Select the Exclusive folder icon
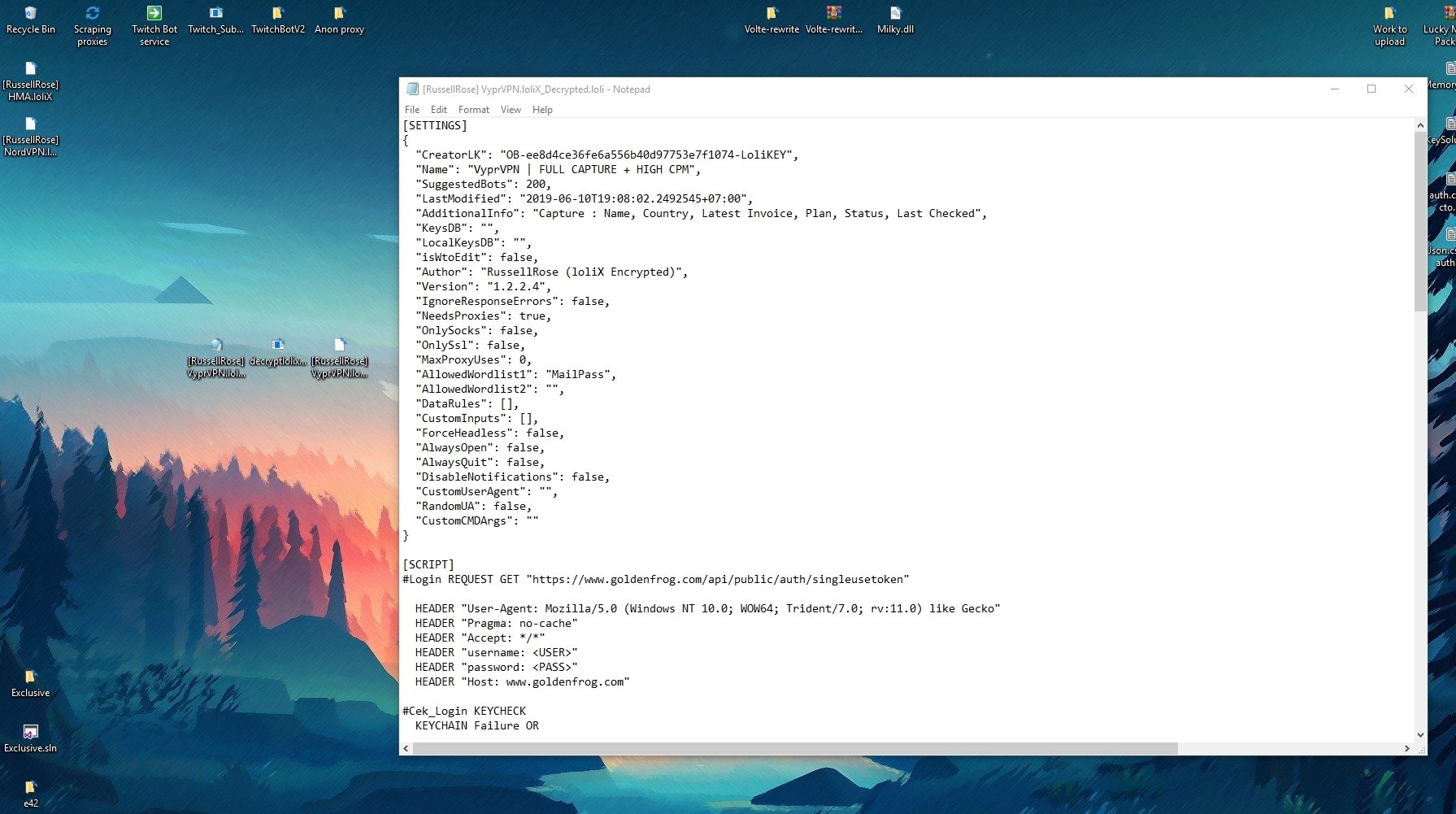The width and height of the screenshot is (1456, 814). pos(31,684)
